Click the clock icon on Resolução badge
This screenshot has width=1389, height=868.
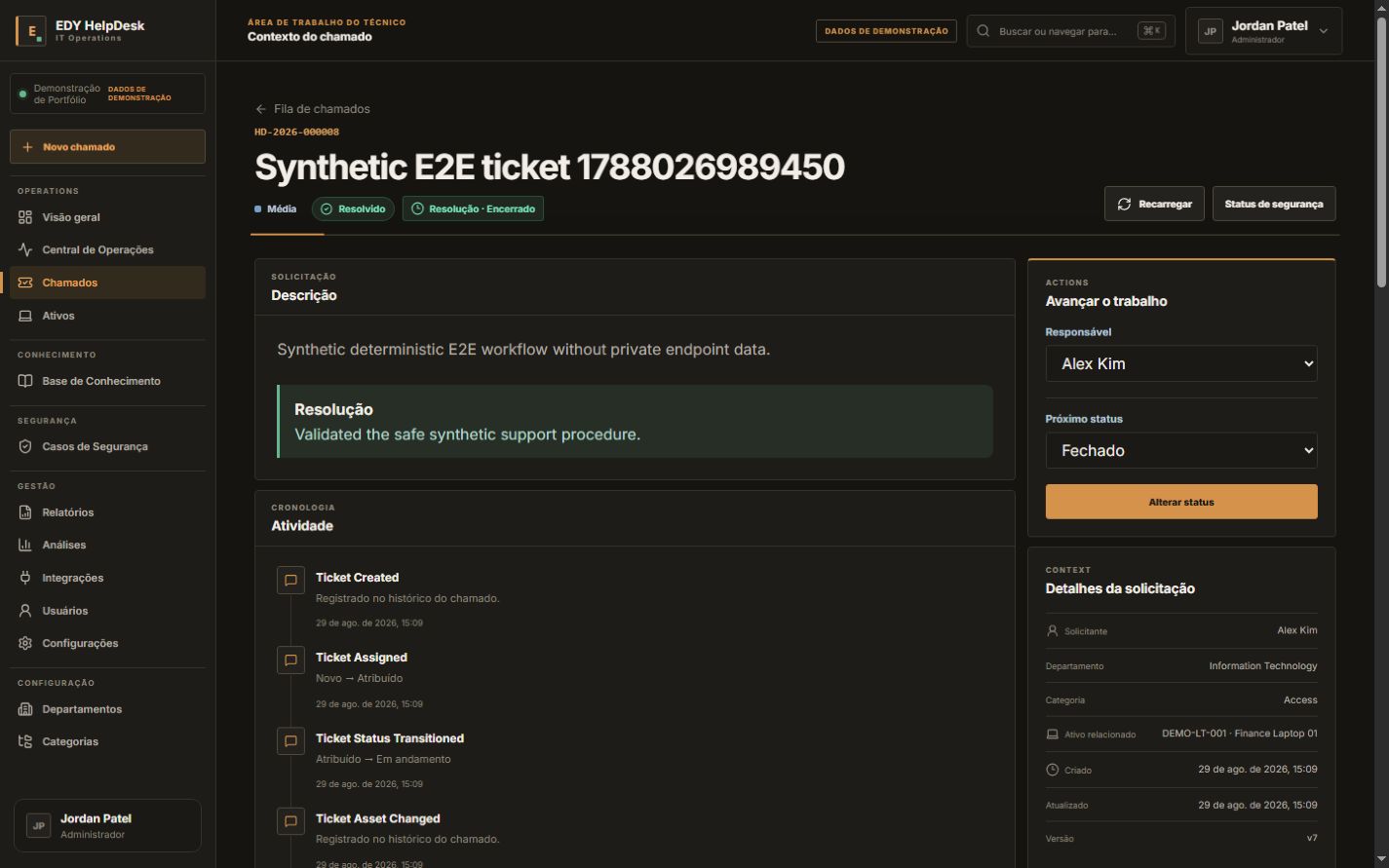(417, 208)
